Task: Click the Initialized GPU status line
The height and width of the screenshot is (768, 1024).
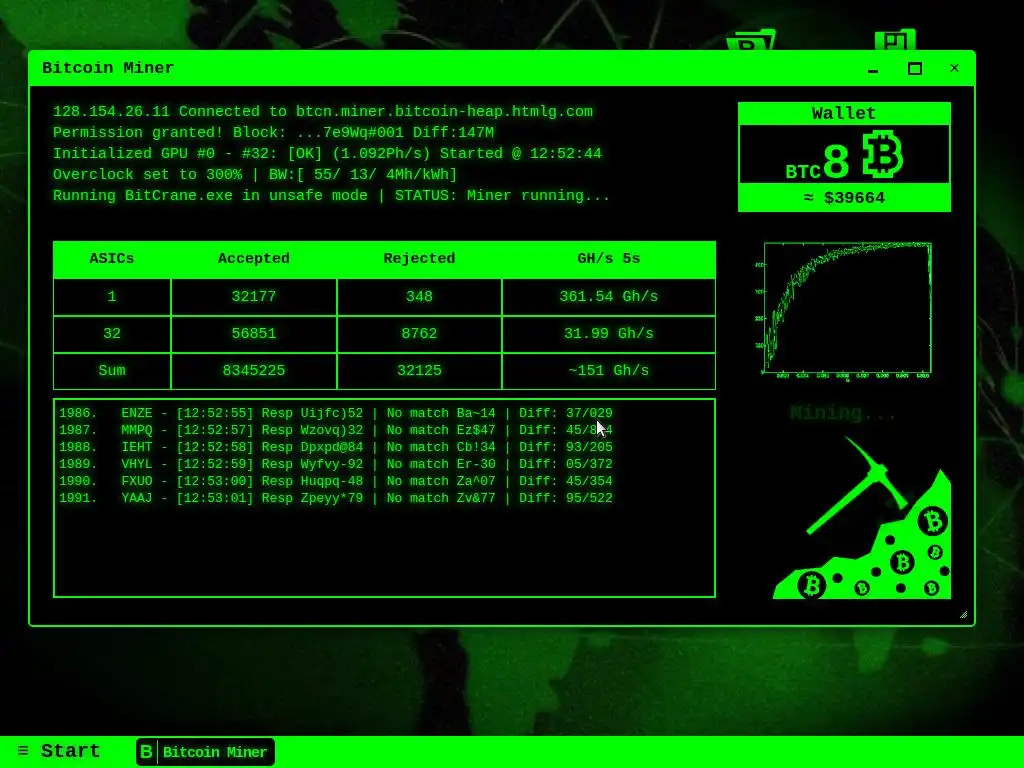Action: tap(327, 153)
